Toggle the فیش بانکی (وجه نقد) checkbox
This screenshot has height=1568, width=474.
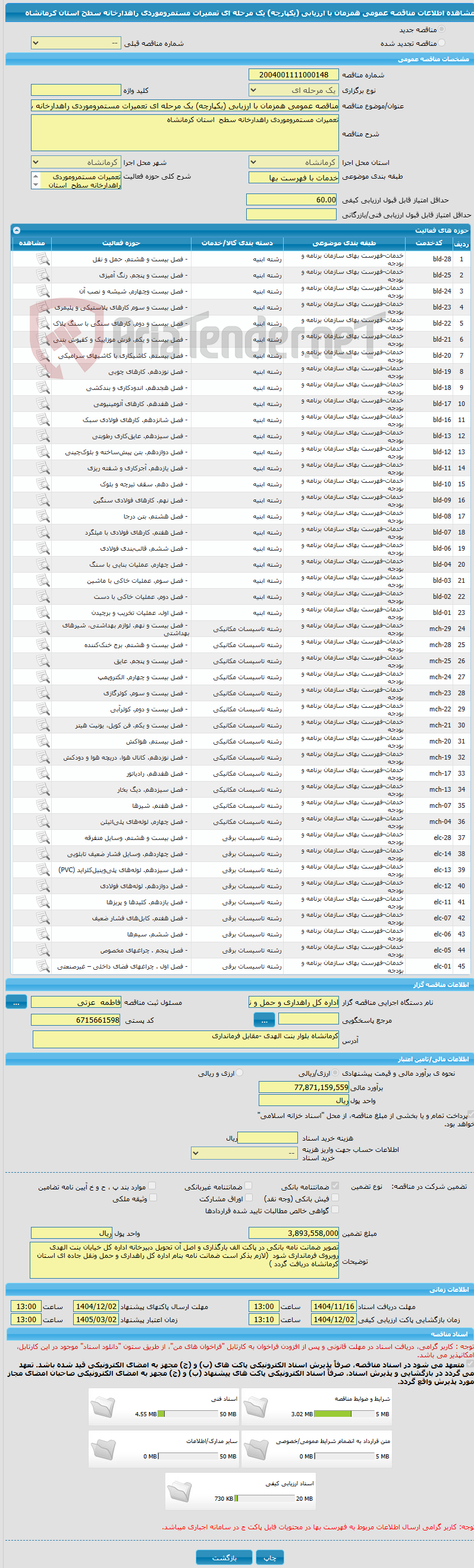click(335, 1198)
